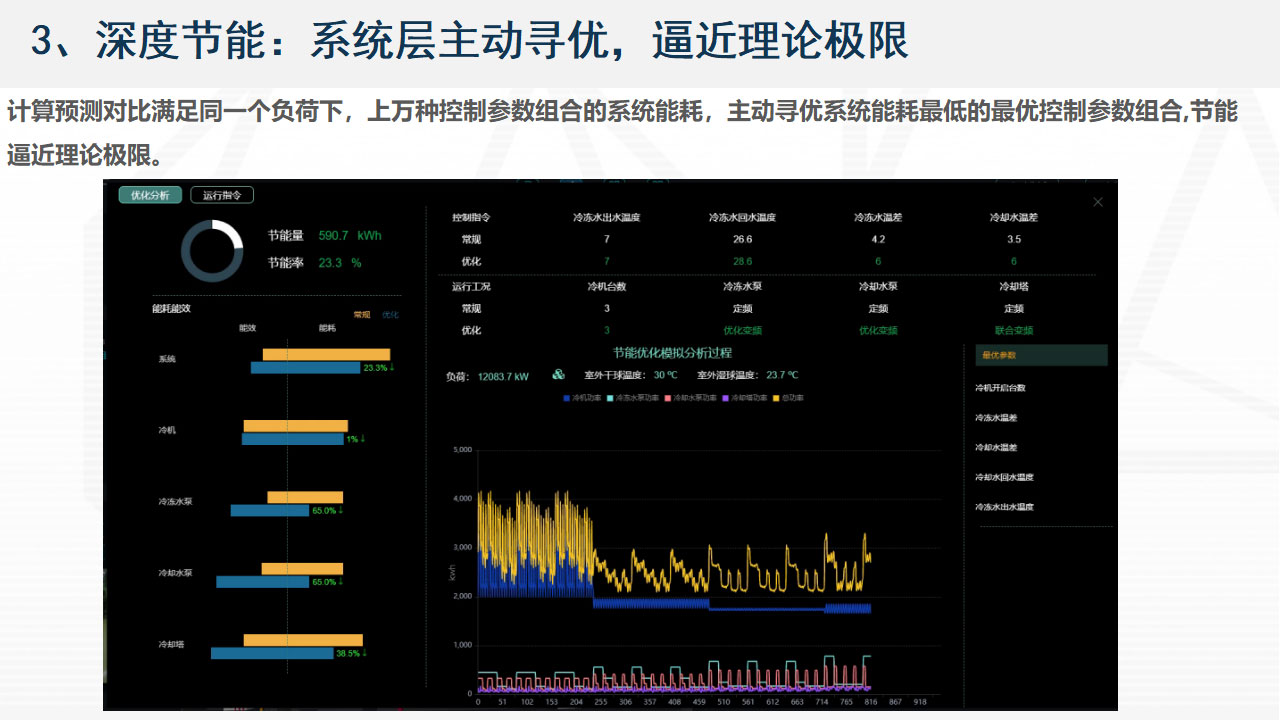Expand the 冷冻水温差 optimal parameter

click(996, 418)
